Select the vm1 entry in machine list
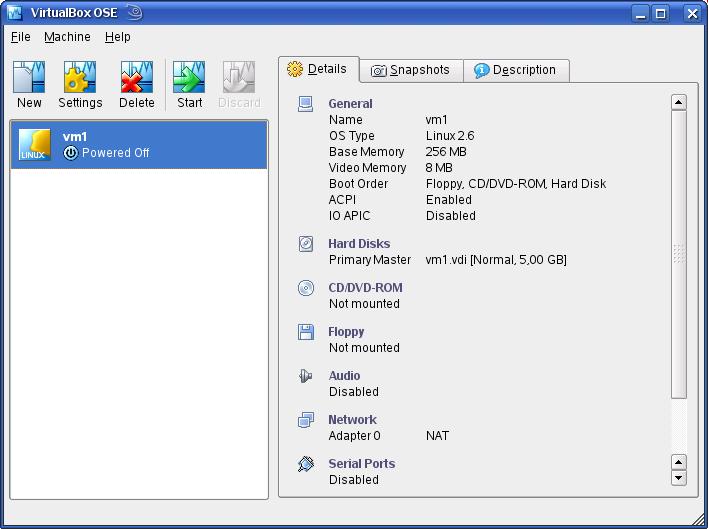 pos(139,144)
